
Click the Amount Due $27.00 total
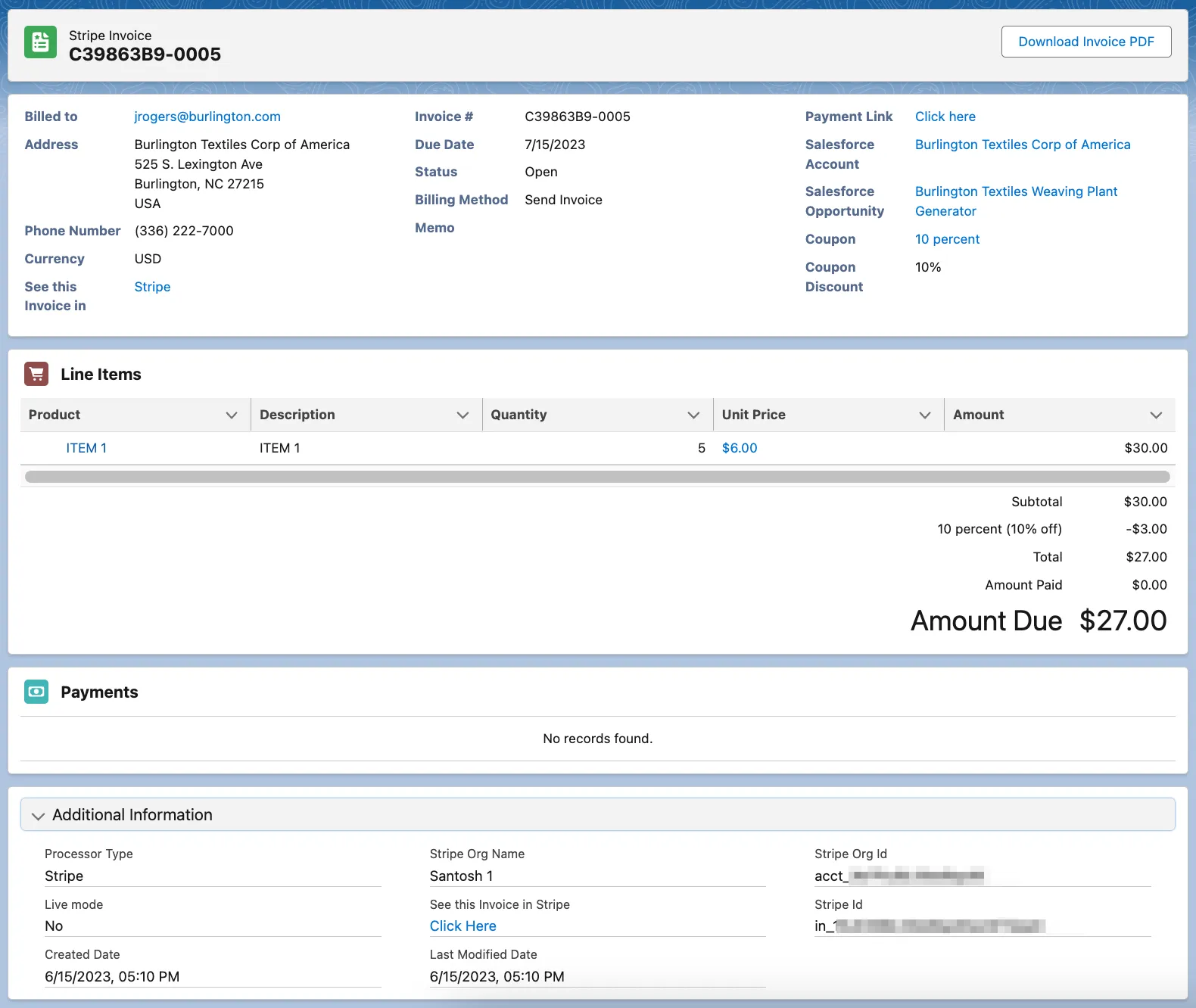[x=1123, y=621]
